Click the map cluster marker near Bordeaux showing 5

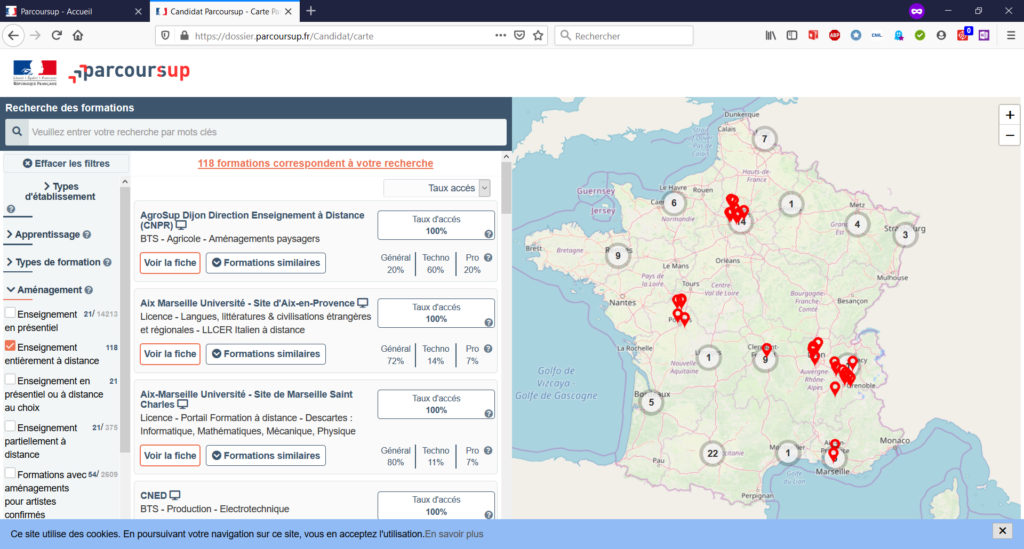click(x=650, y=402)
